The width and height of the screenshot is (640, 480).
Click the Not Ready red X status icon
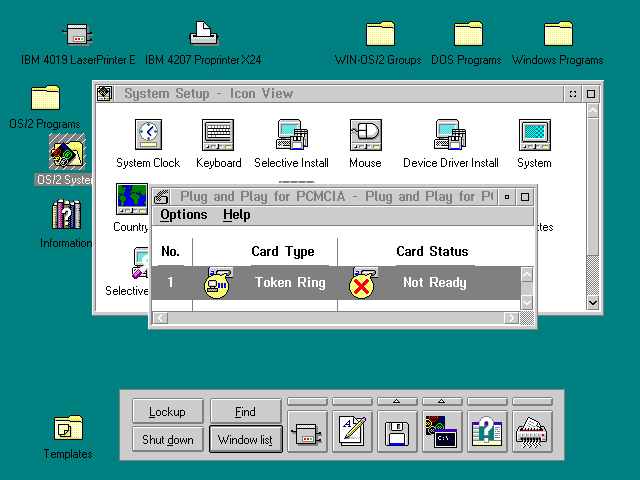click(x=363, y=282)
